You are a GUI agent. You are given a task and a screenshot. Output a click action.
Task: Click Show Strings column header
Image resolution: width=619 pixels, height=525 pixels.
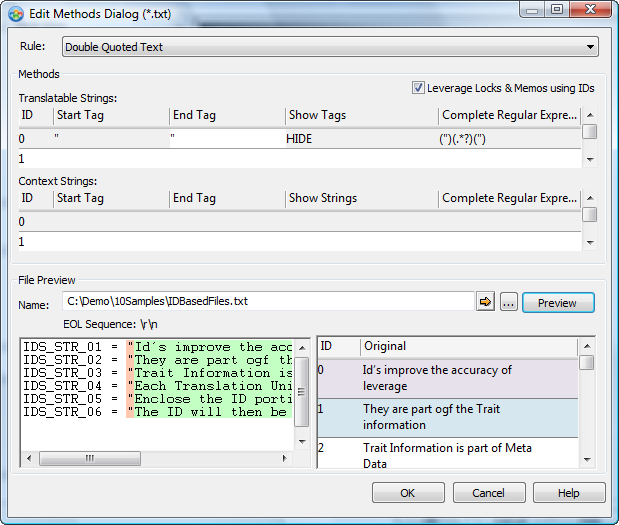362,198
